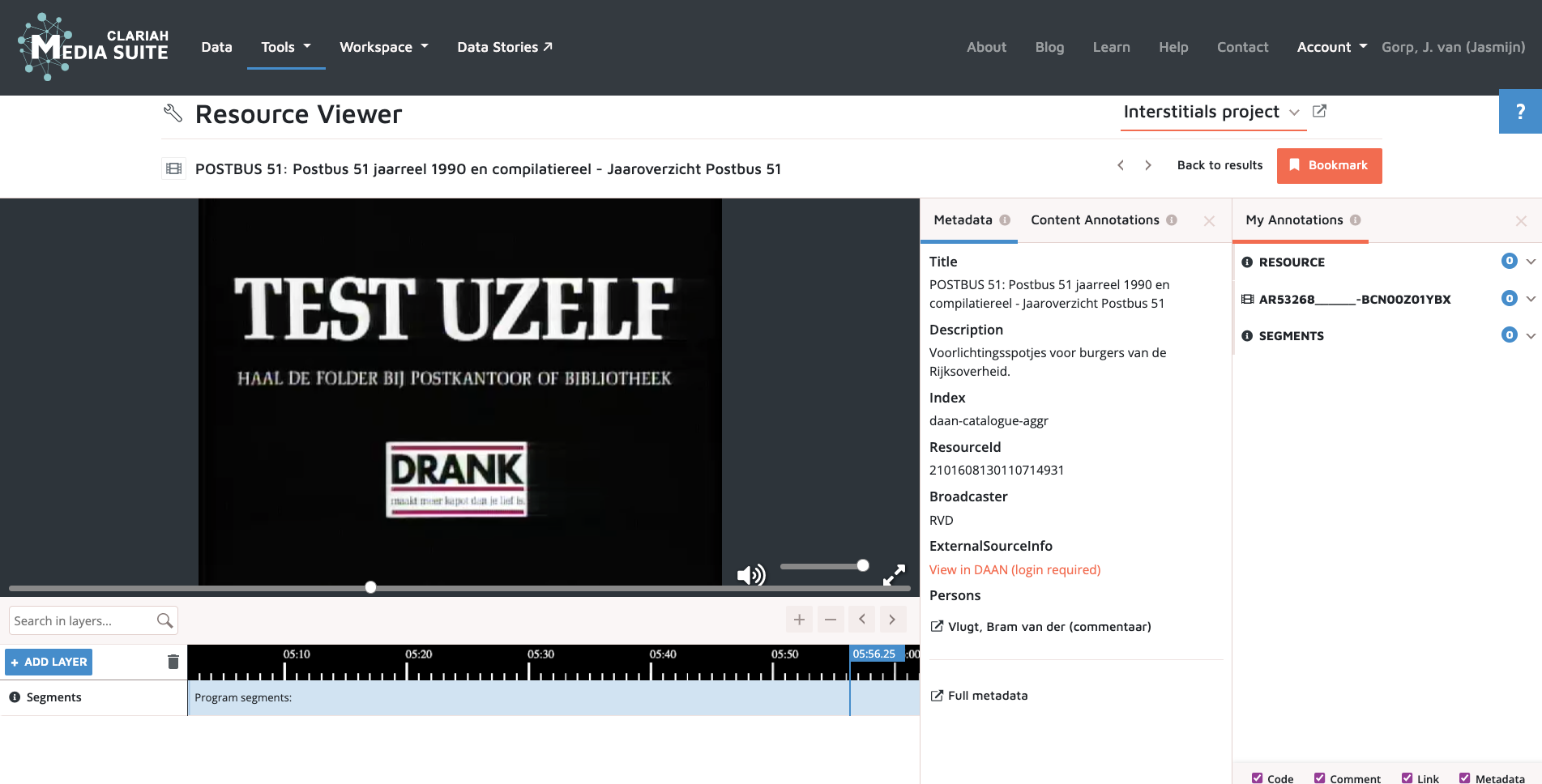Toggle the Comment checkbox

click(1319, 778)
